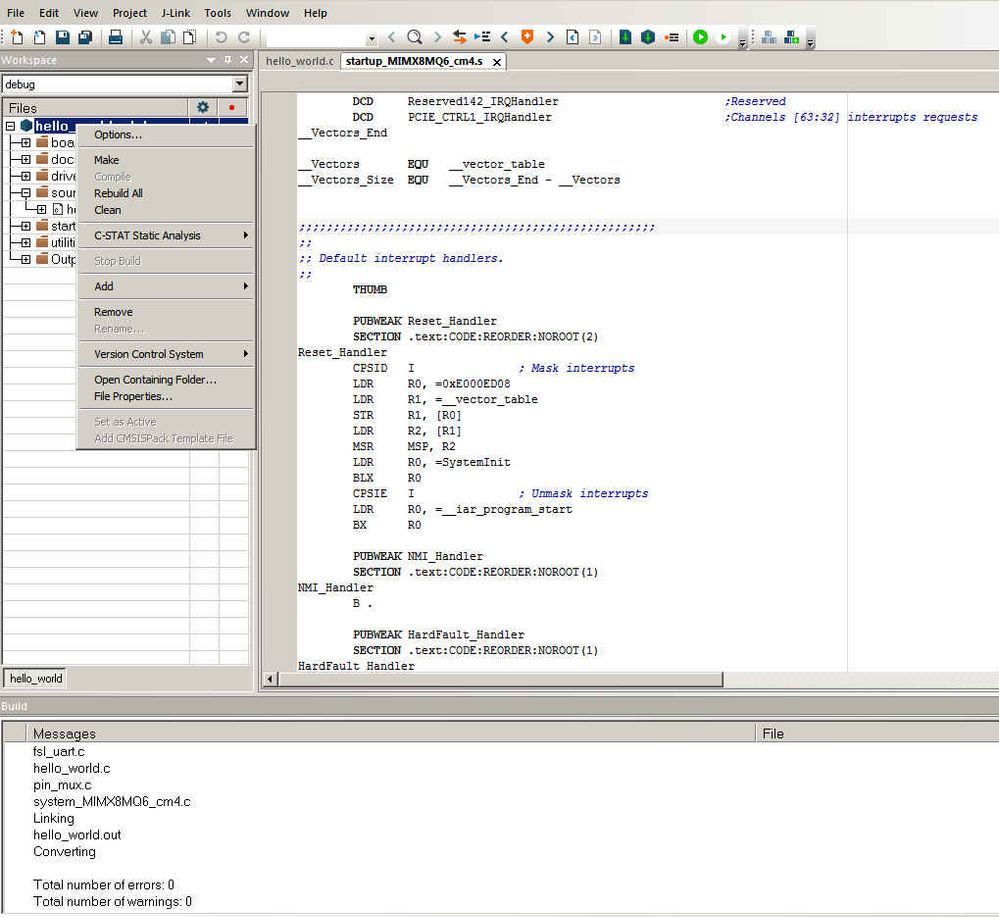Click the Save All toolbar icon
The height and width of the screenshot is (917, 999).
pos(85,37)
